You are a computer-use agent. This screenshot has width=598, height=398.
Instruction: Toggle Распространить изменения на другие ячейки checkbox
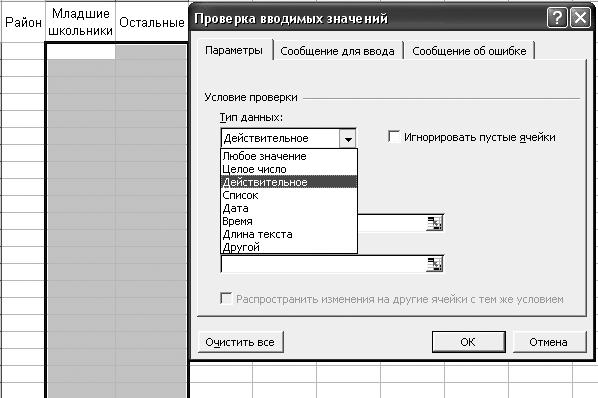226,298
